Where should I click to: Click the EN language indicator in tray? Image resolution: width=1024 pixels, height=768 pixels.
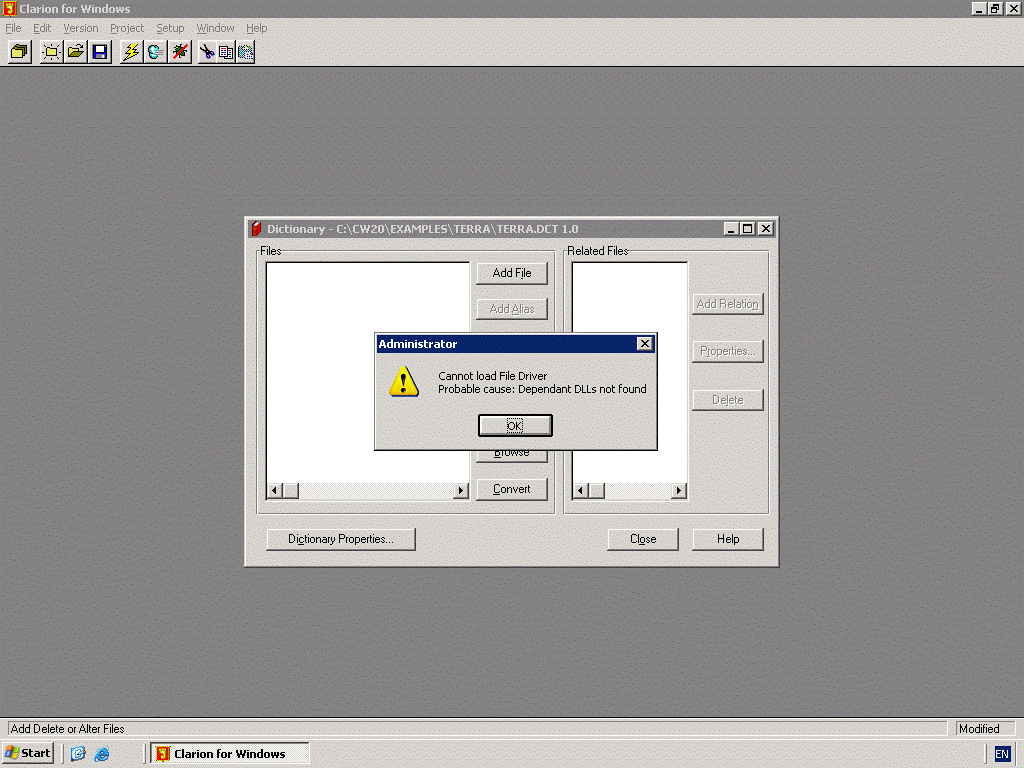coord(1002,754)
